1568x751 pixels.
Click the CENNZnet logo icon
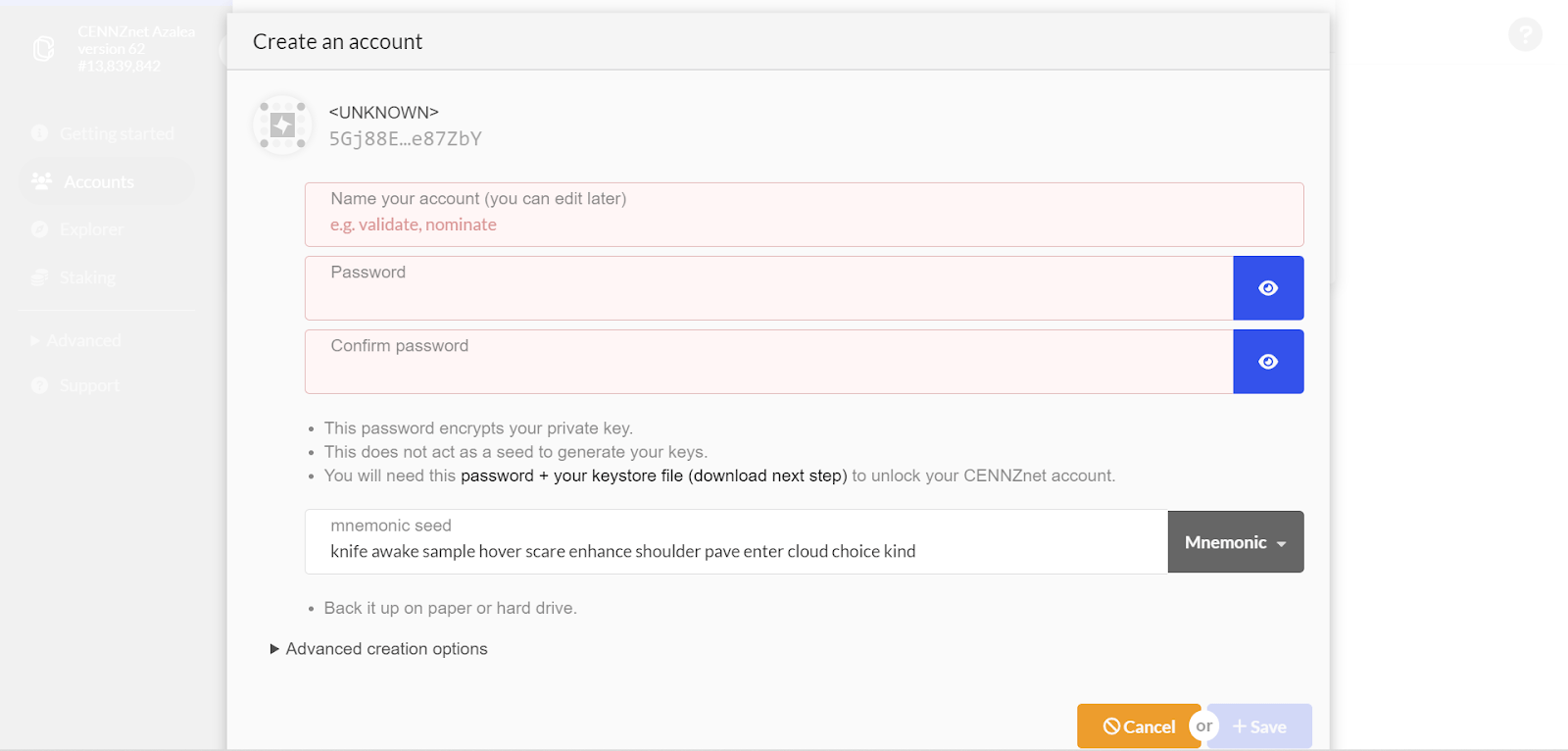click(44, 49)
